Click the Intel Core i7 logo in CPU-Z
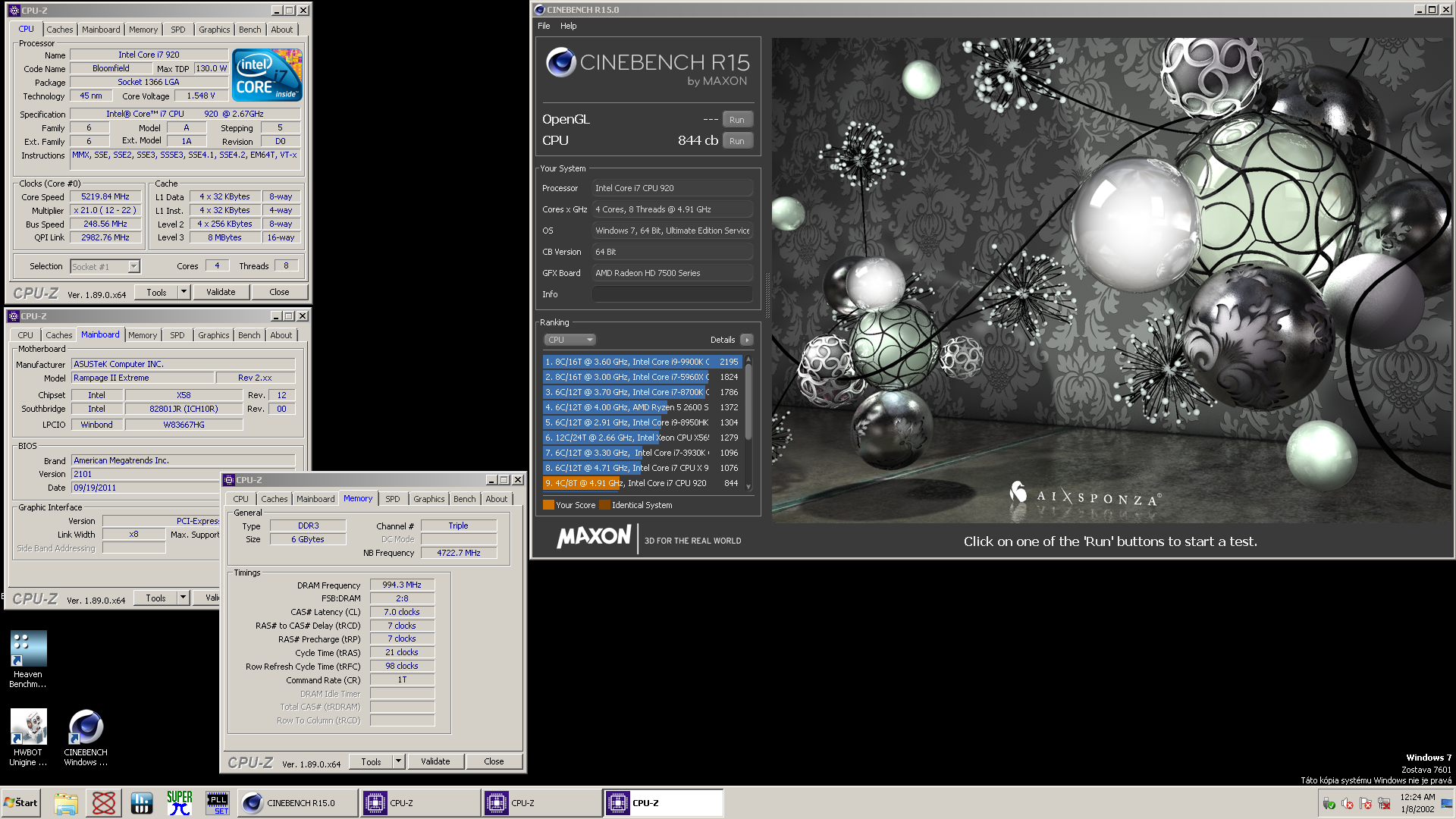The image size is (1456, 819). pos(267,75)
